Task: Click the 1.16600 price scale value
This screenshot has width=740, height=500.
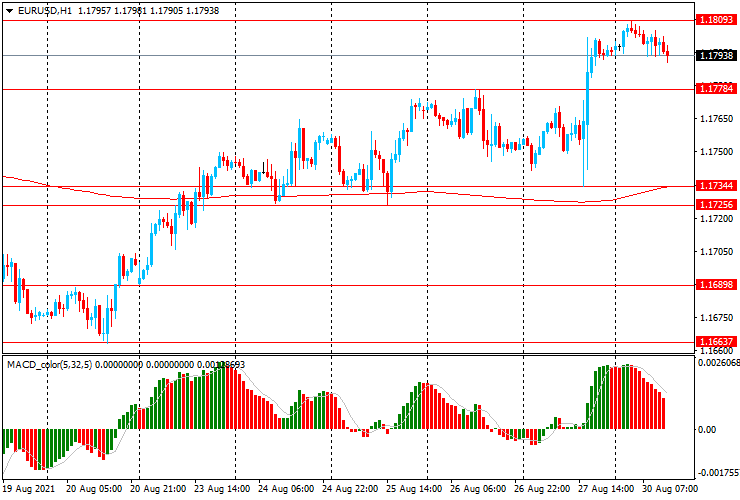Action: tap(717, 351)
